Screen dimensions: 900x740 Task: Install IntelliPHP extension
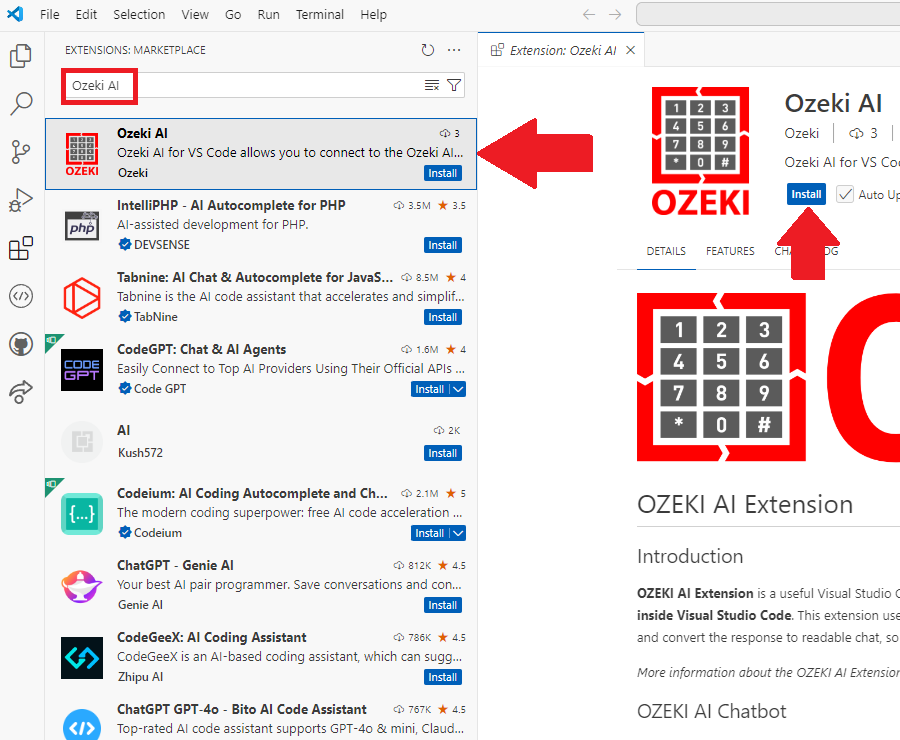[443, 245]
